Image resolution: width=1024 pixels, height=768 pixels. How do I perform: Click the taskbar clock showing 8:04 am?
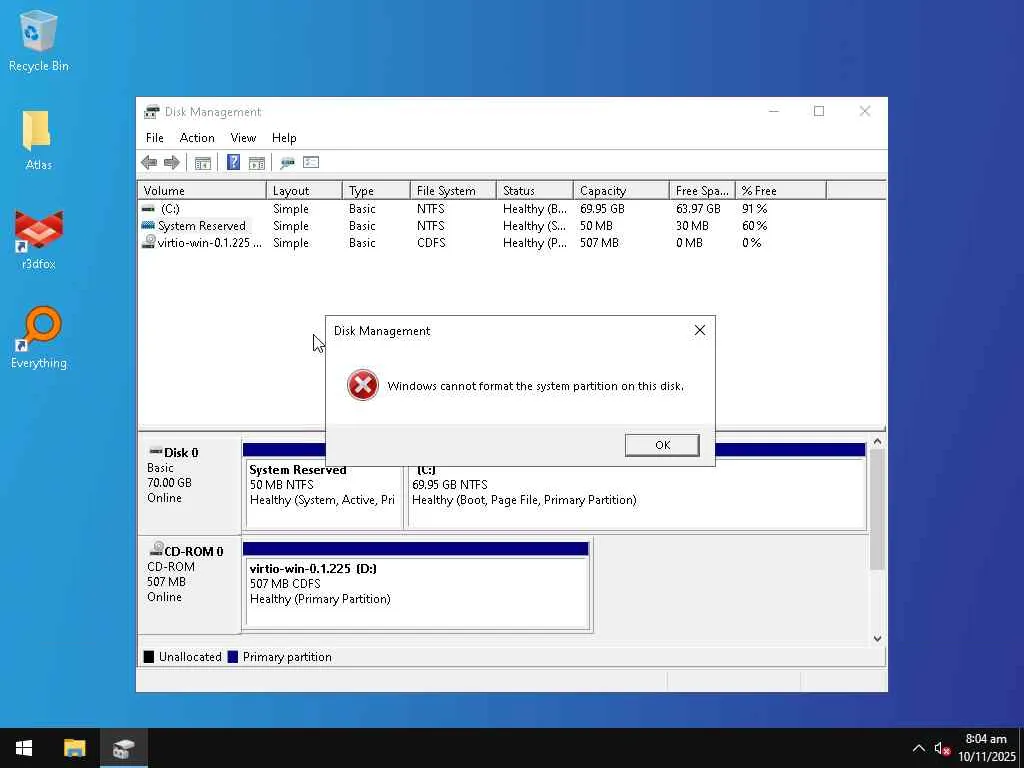986,739
